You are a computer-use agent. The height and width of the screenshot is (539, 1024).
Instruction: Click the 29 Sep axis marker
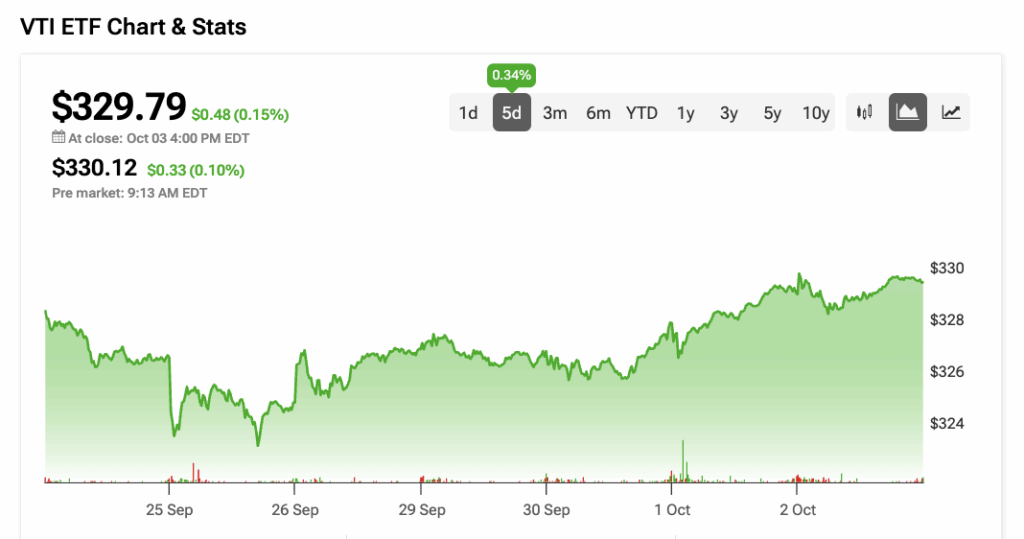pyautogui.click(x=421, y=510)
